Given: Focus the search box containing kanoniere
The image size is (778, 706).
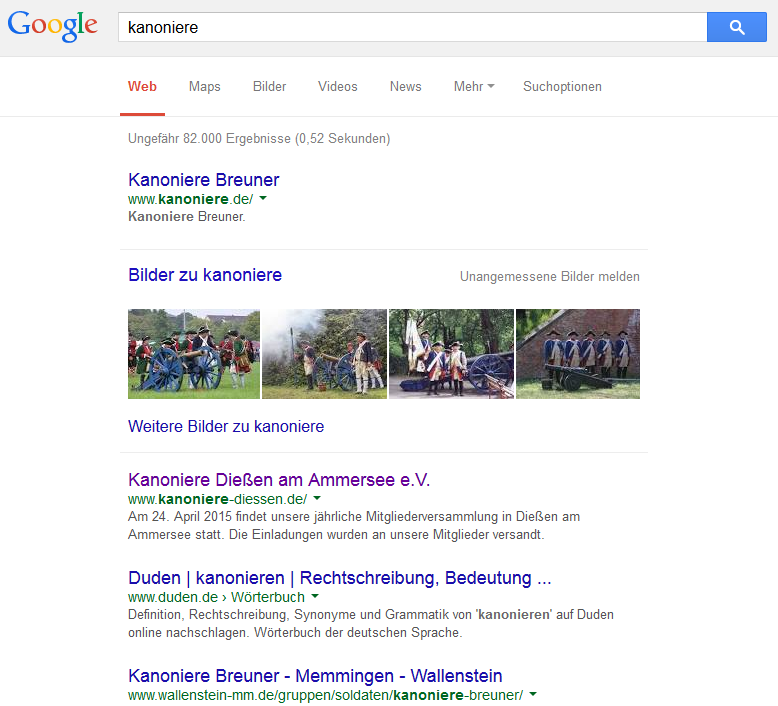Looking at the screenshot, I should [412, 27].
